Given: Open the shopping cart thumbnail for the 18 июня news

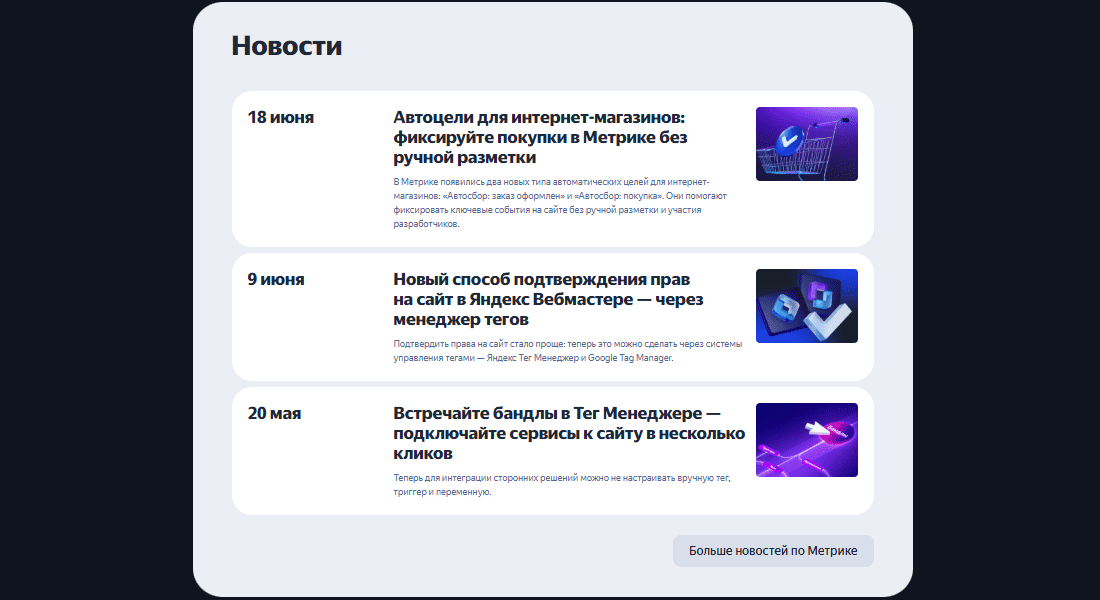Looking at the screenshot, I should pos(807,144).
